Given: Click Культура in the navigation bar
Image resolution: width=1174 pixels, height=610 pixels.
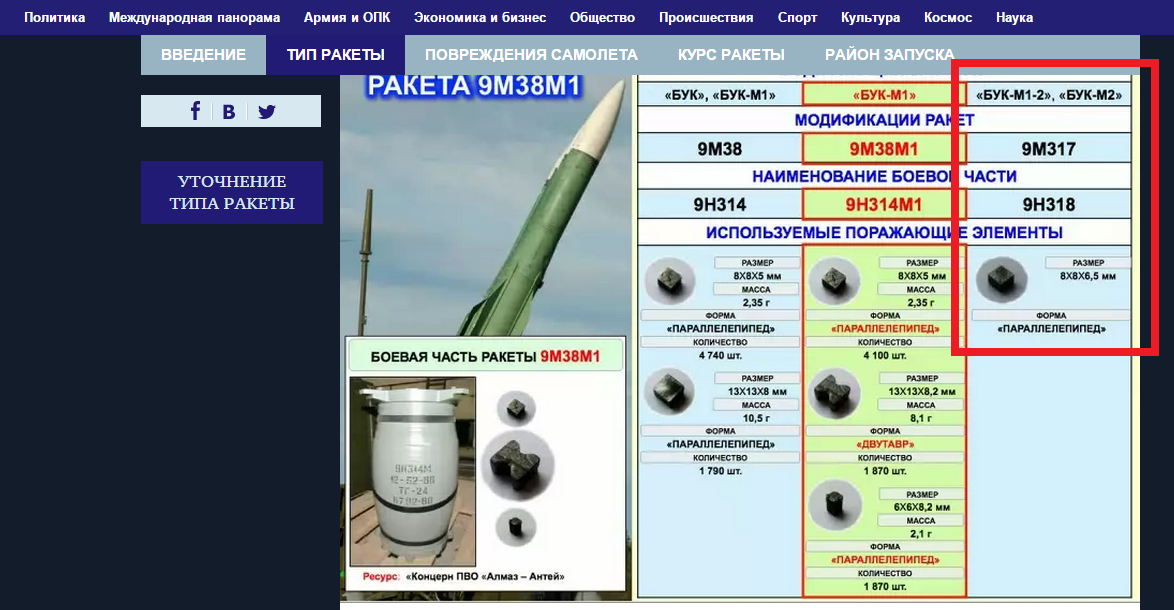Looking at the screenshot, I should click(870, 18).
